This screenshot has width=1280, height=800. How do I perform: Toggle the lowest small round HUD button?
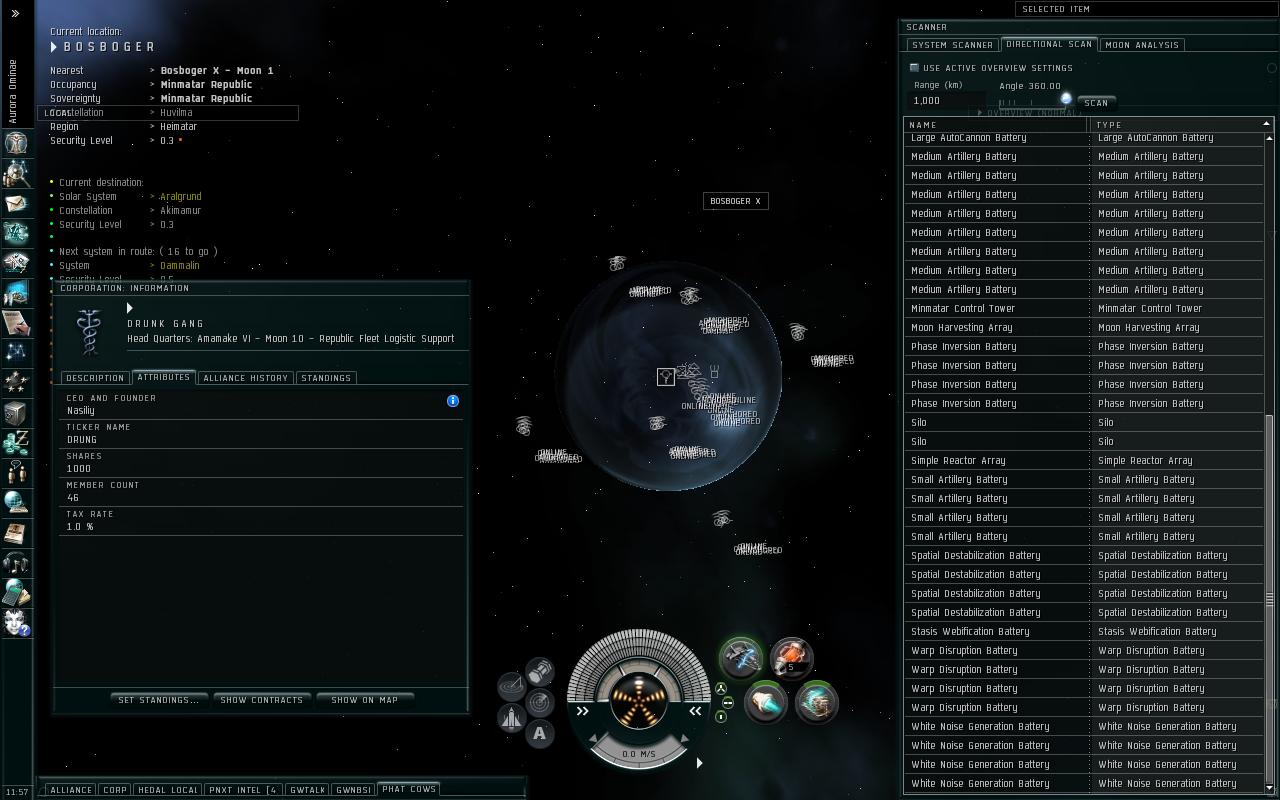(x=721, y=717)
